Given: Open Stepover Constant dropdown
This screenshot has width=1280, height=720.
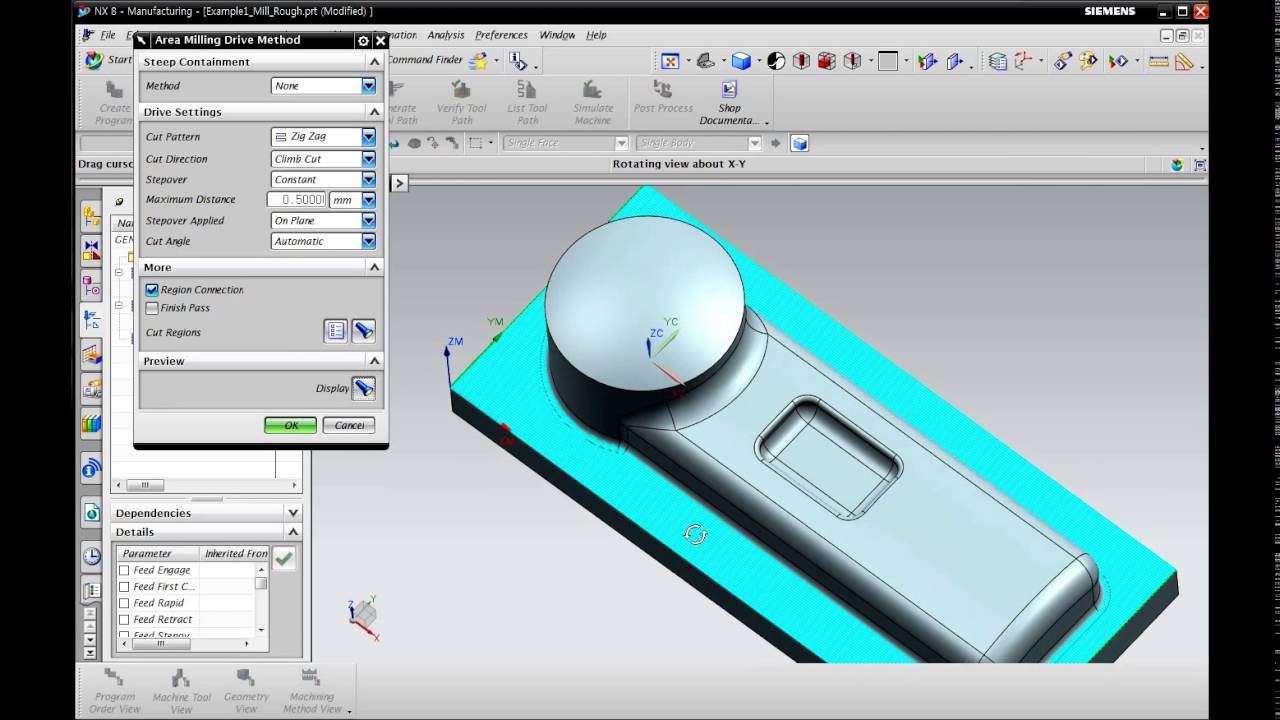Looking at the screenshot, I should (x=323, y=179).
